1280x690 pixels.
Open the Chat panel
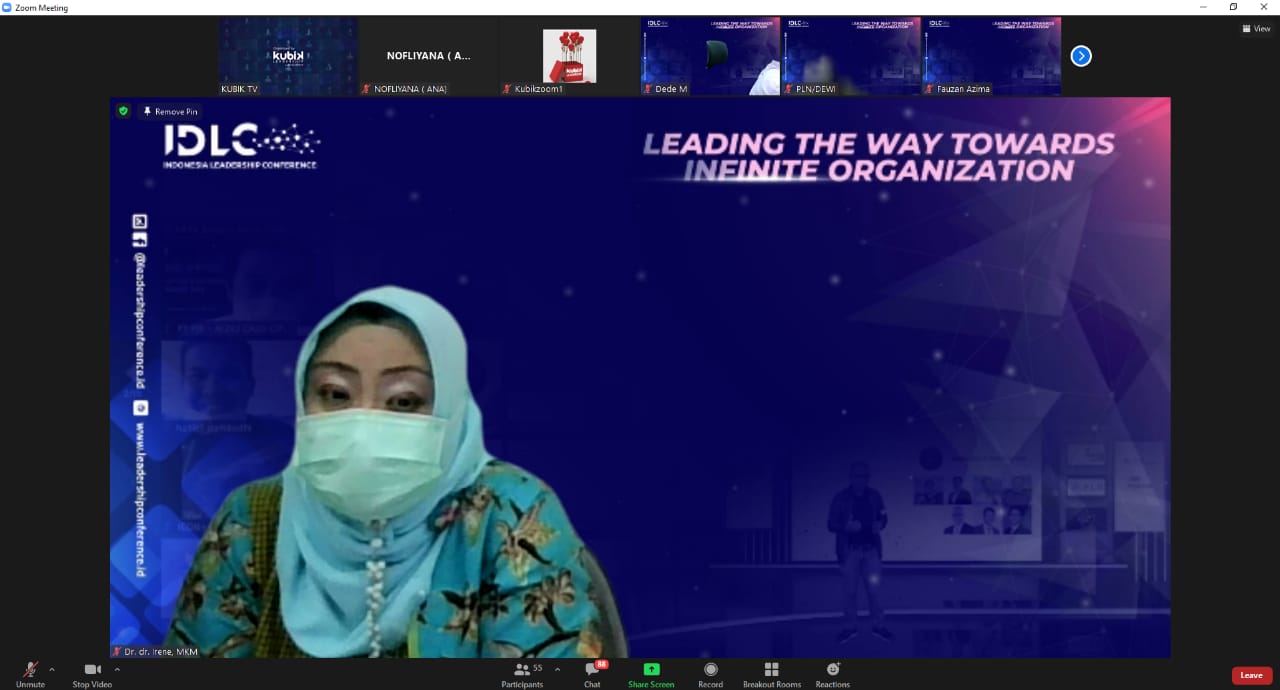(592, 674)
